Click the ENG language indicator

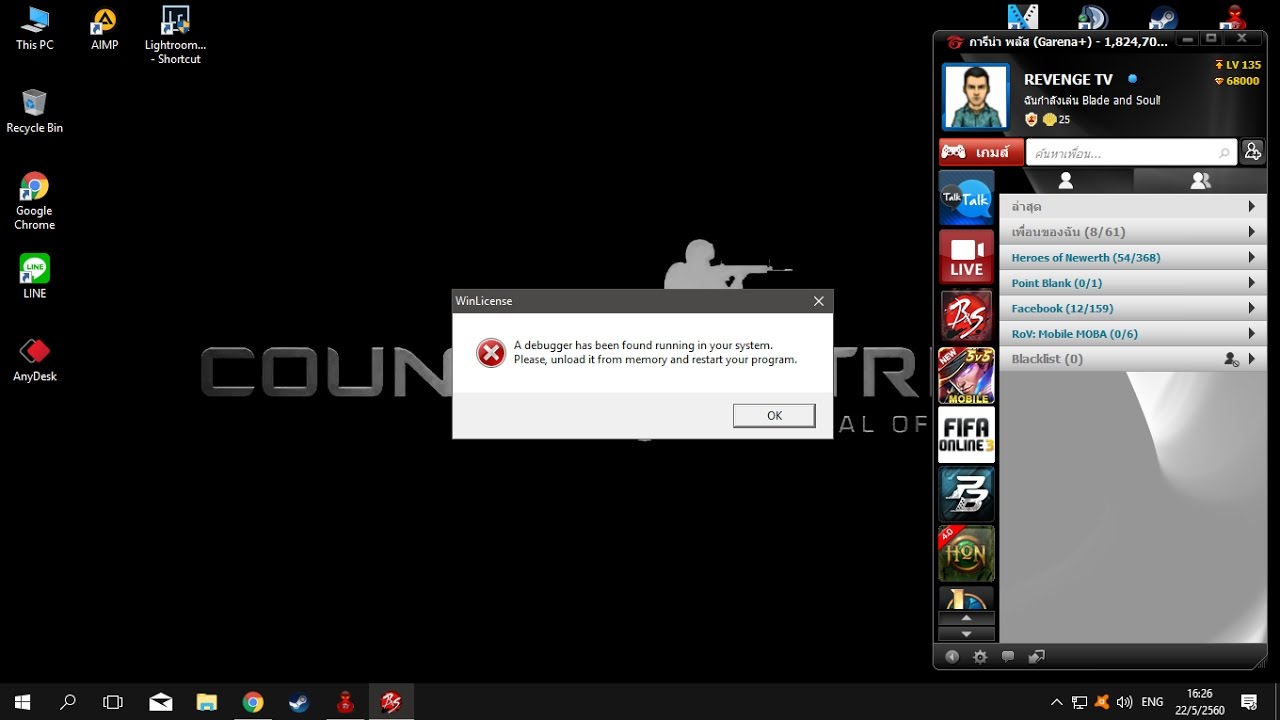[1152, 702]
